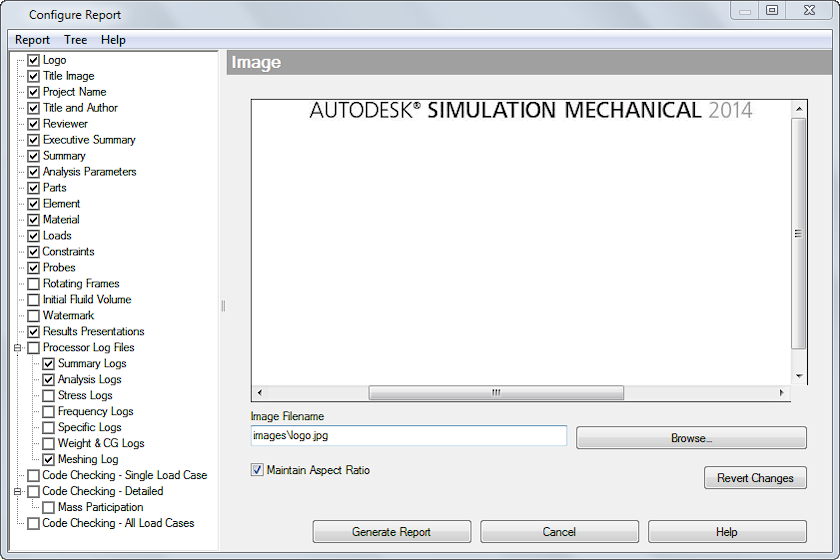Click the image preview vertical scrollbar thumb
This screenshot has width=840, height=560.
coord(798,234)
